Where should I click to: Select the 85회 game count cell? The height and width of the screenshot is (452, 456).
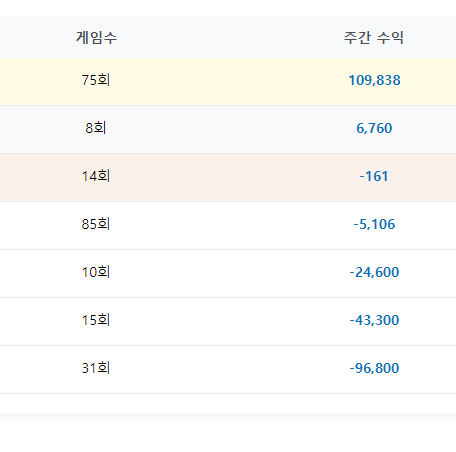point(96,224)
